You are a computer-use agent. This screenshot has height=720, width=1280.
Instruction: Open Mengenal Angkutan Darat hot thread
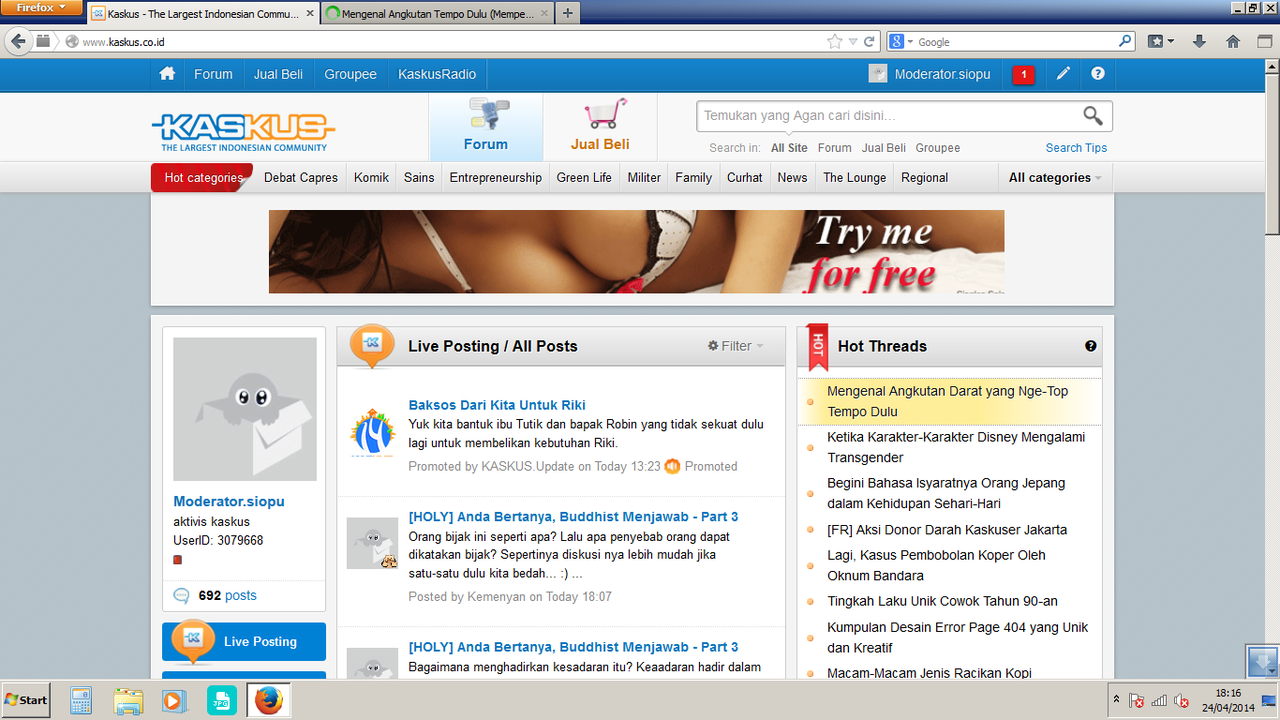(x=947, y=401)
